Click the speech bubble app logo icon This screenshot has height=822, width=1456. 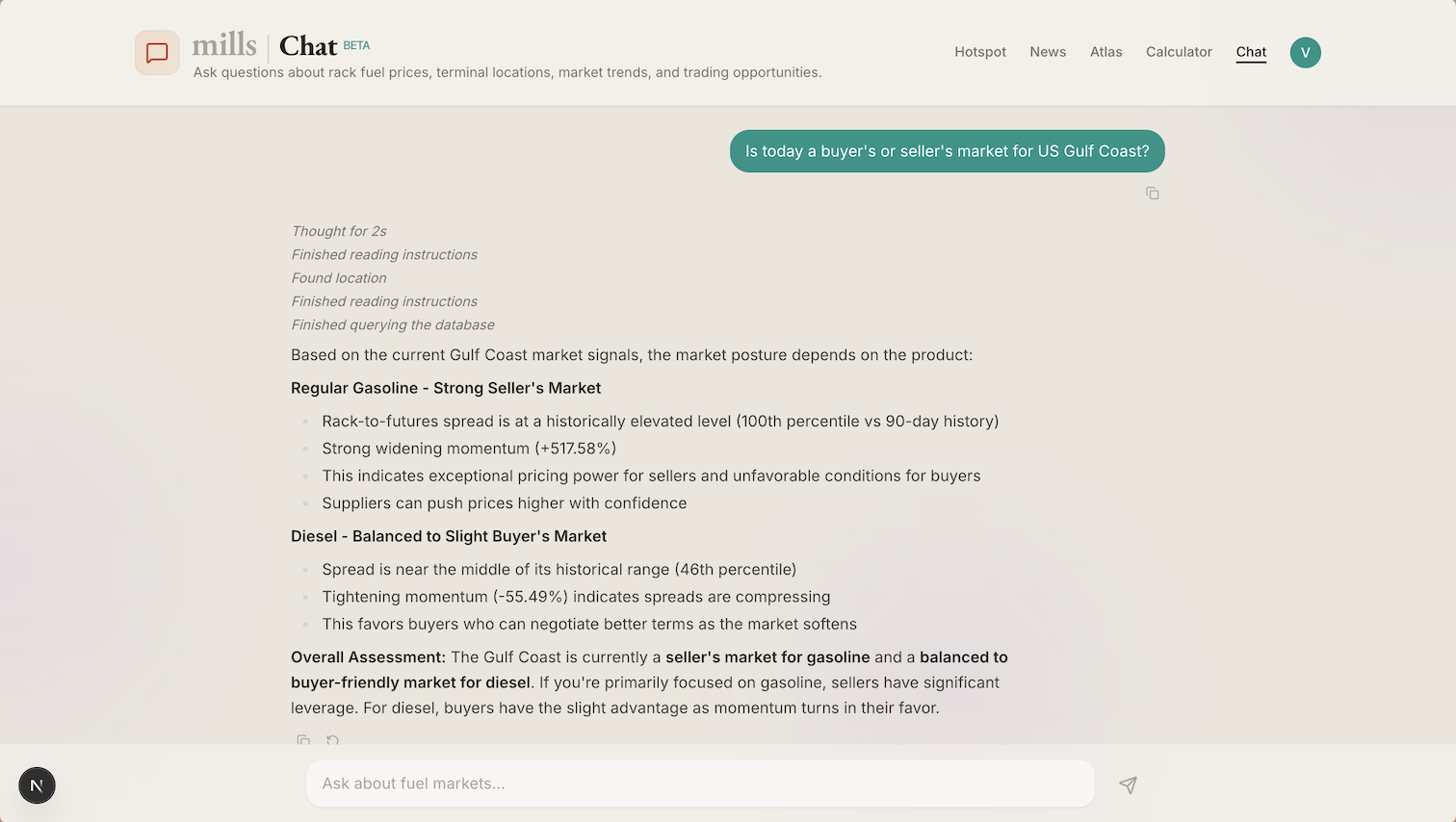pyautogui.click(x=156, y=52)
